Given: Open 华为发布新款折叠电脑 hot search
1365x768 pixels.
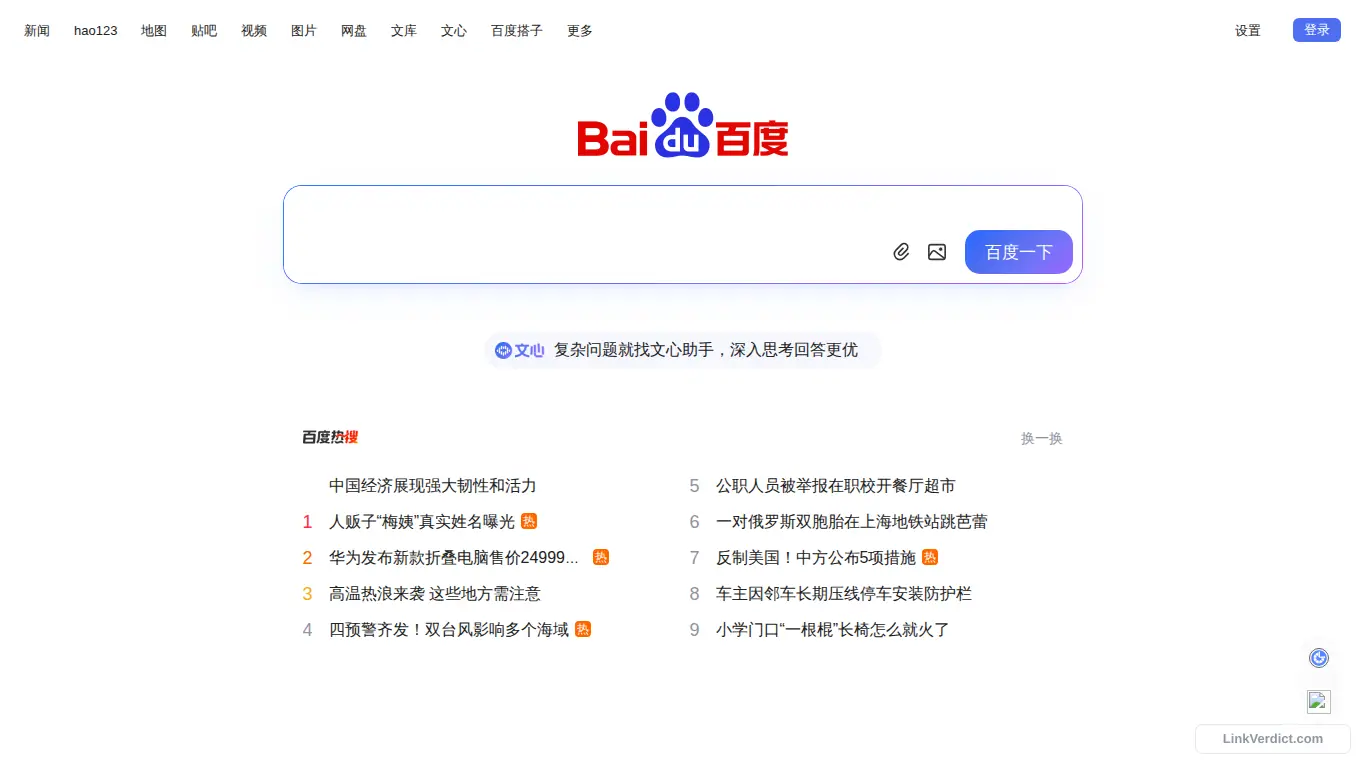Looking at the screenshot, I should pyautogui.click(x=454, y=558).
